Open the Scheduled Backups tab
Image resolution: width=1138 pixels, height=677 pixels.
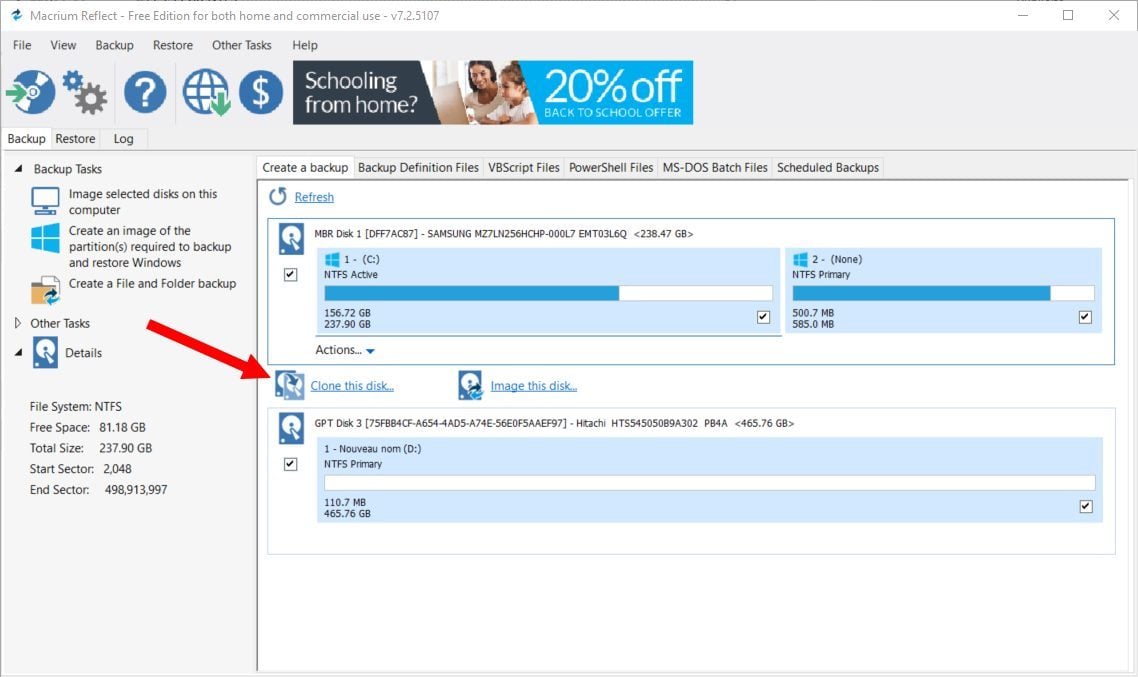point(828,168)
